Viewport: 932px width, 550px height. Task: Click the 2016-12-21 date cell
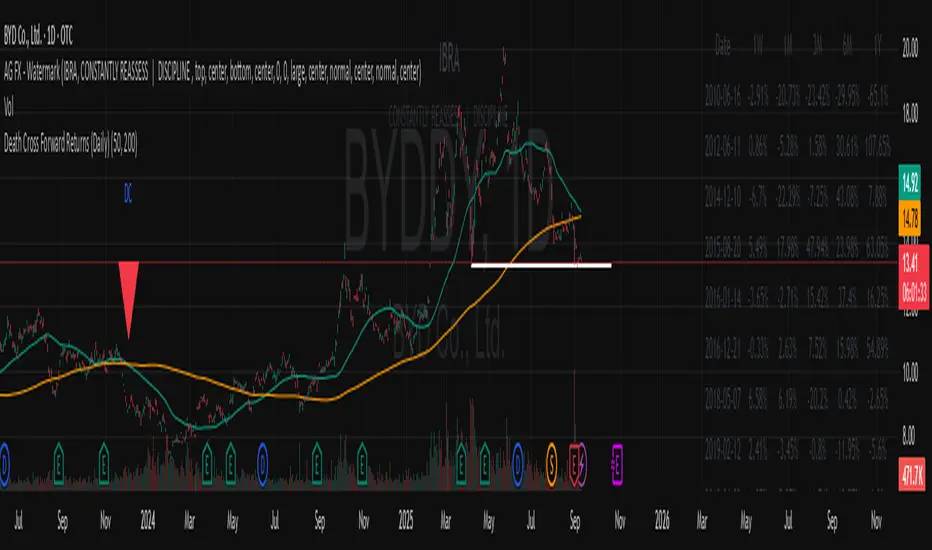723,347
